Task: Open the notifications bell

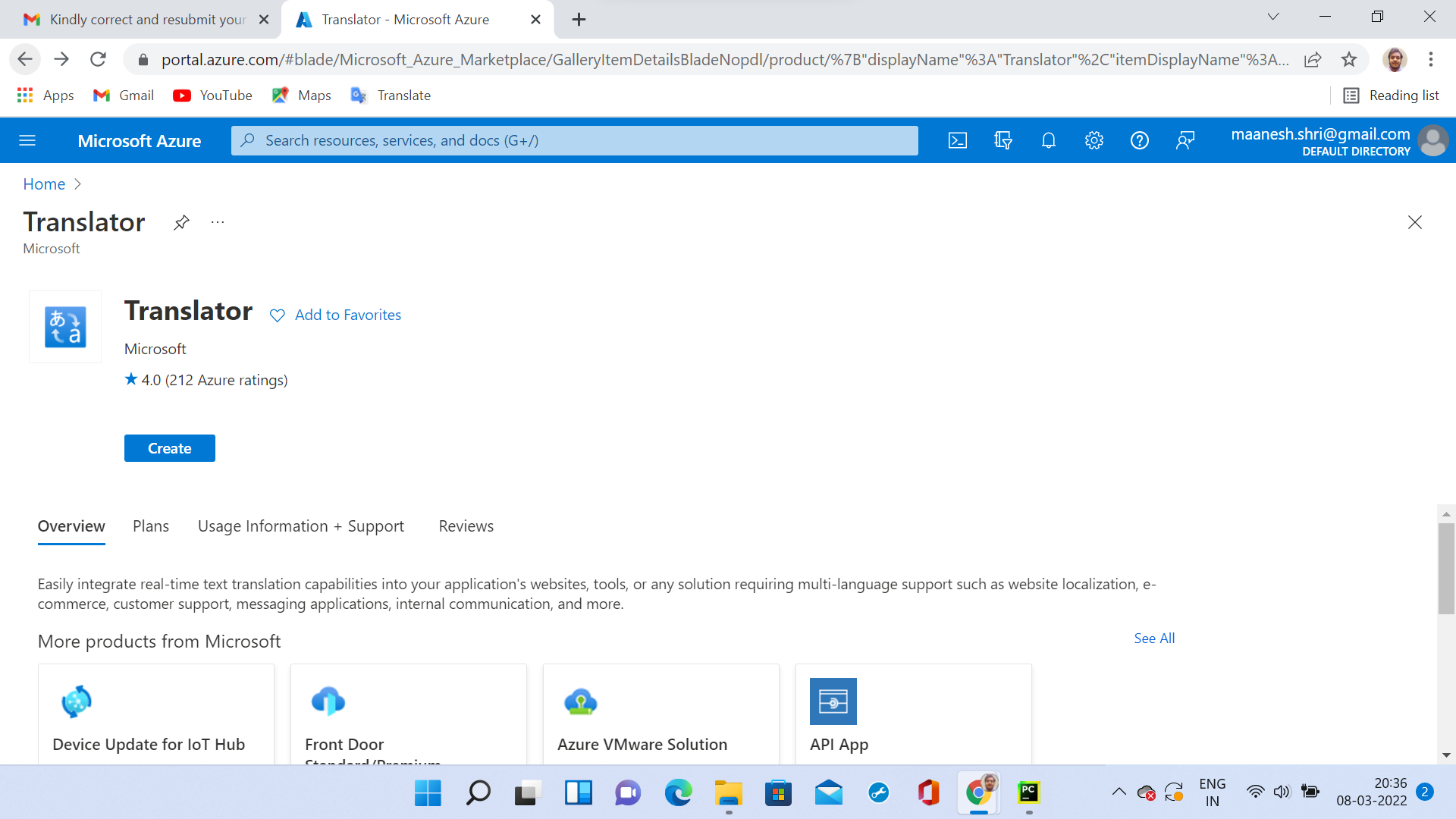Action: coord(1049,140)
